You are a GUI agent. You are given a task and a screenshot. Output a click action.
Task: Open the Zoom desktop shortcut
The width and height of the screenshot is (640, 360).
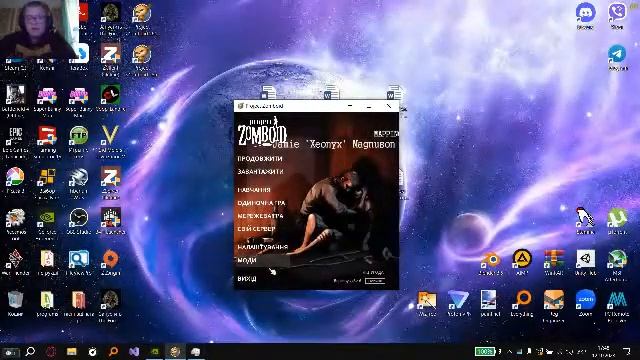click(x=585, y=303)
